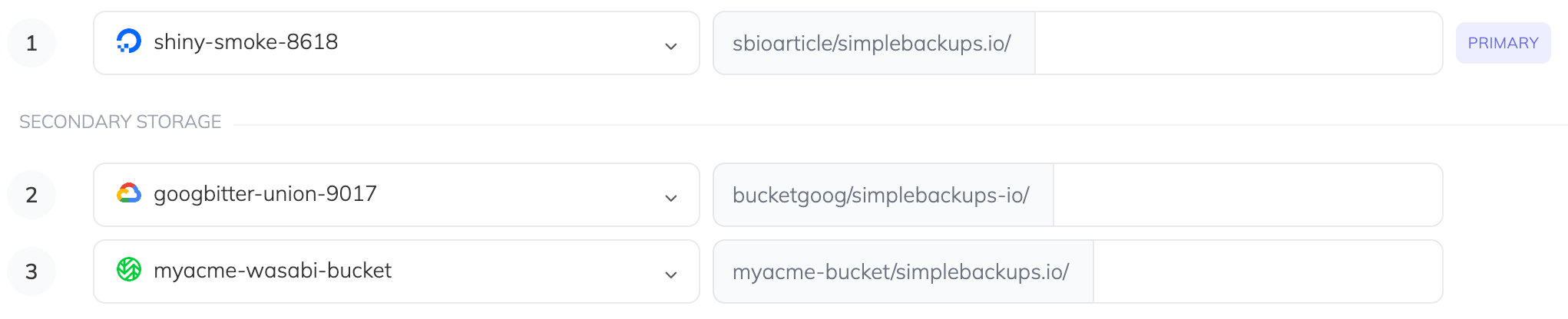Select the shiny-smoke-8618 storage name
Viewport: 1568px width, 319px height.
[x=246, y=42]
